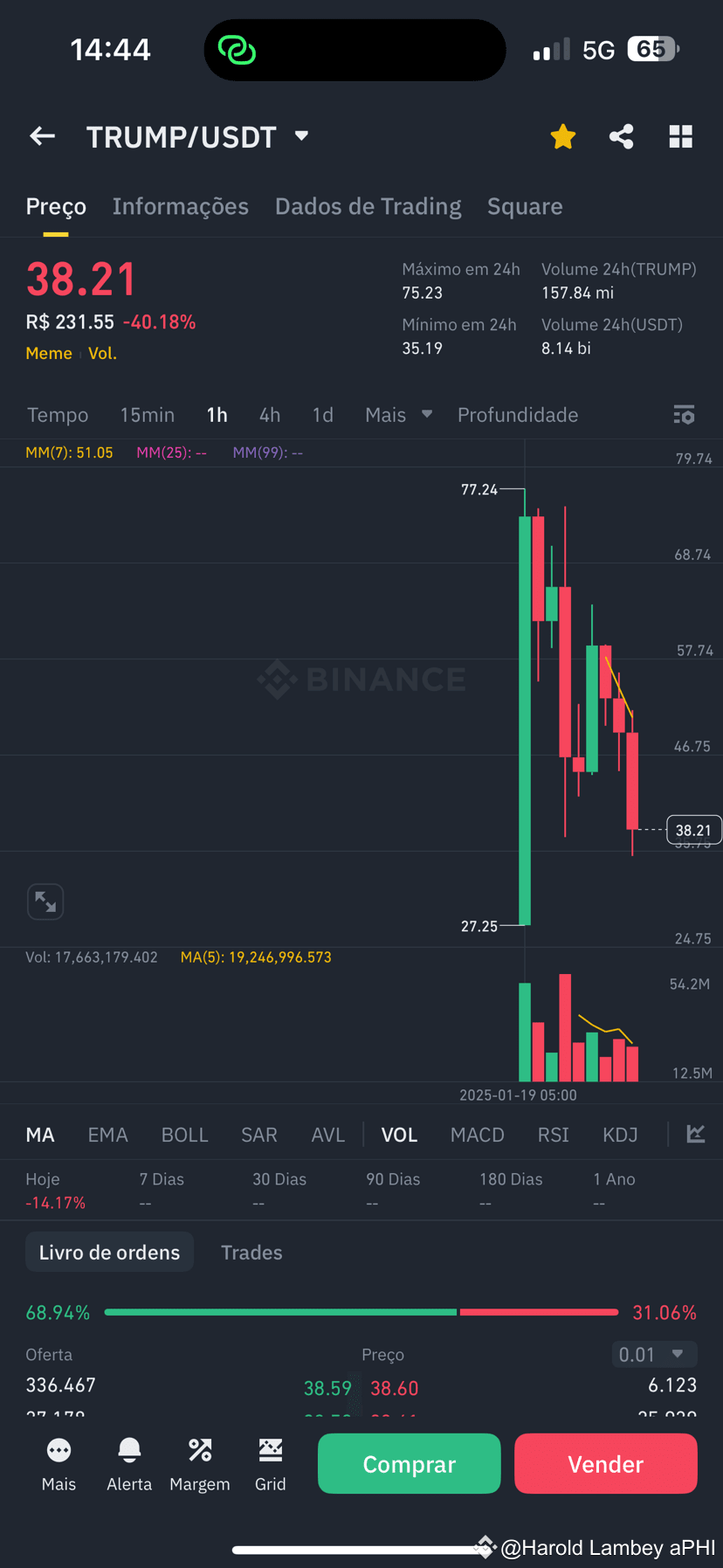Expand the Mais timeframe dropdown
Screen dimensions: 723x1568
[x=398, y=415]
